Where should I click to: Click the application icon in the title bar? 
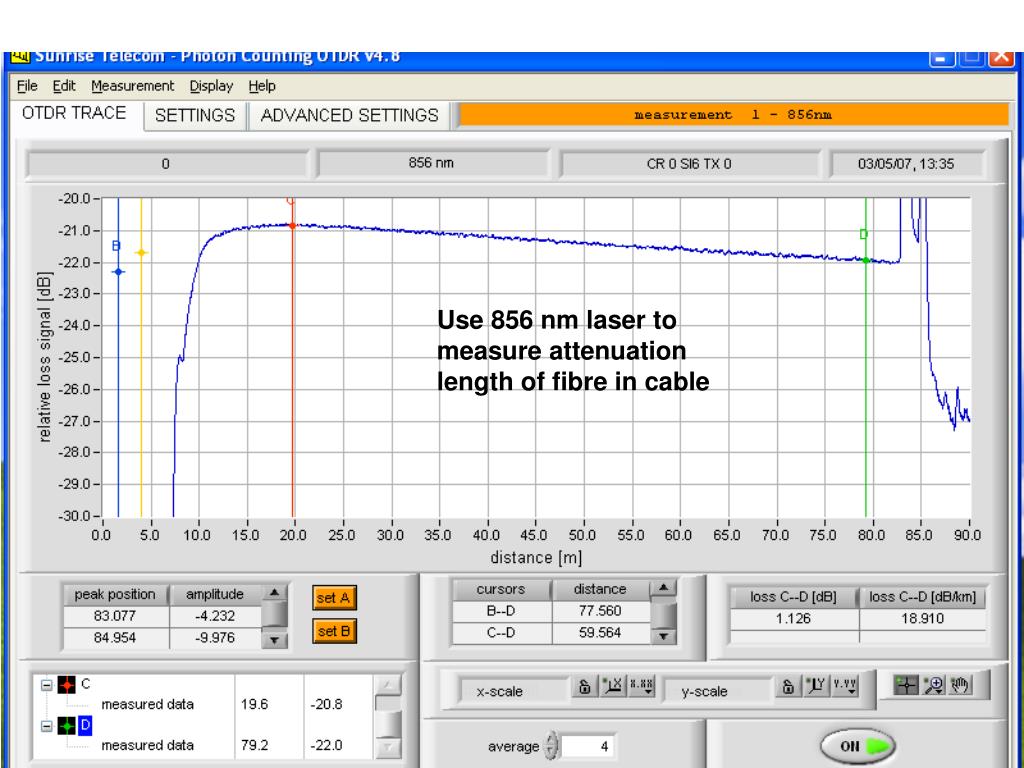point(20,57)
